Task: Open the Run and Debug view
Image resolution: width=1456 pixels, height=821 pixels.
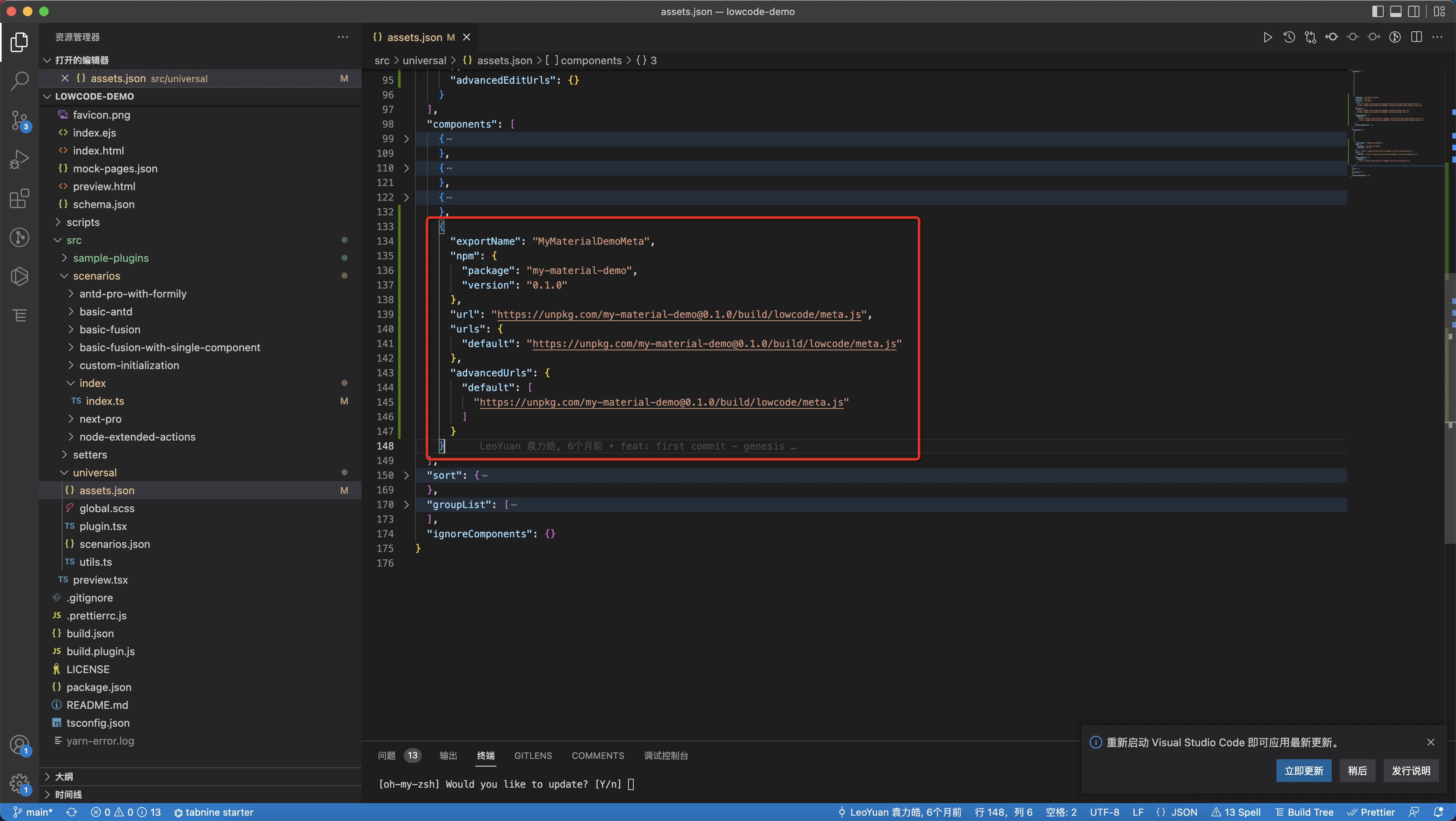Action: (19, 159)
